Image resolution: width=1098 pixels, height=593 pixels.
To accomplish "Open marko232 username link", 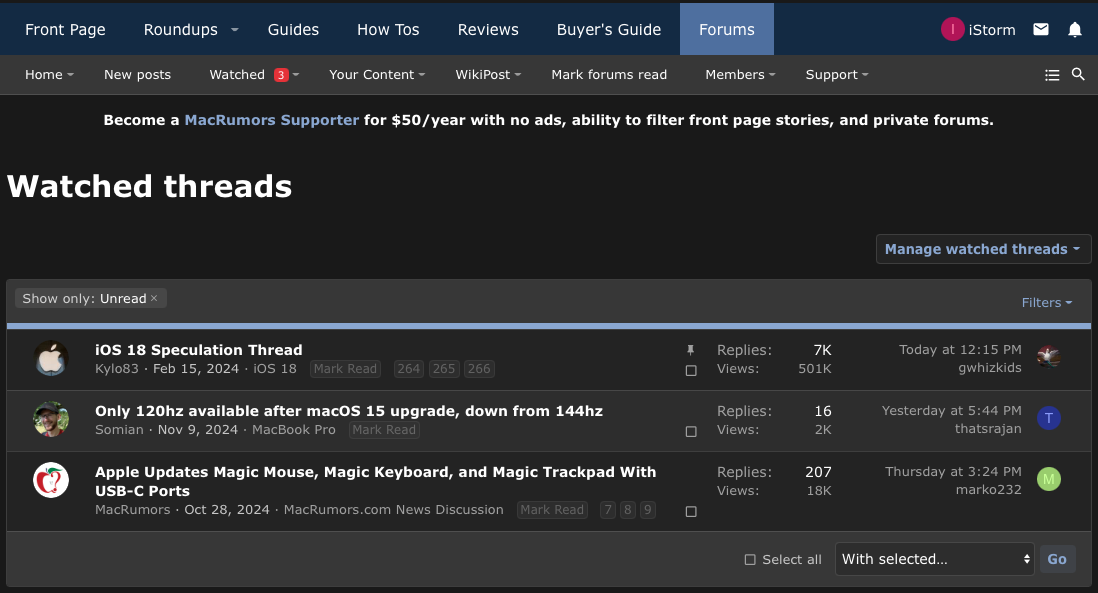I will point(988,489).
